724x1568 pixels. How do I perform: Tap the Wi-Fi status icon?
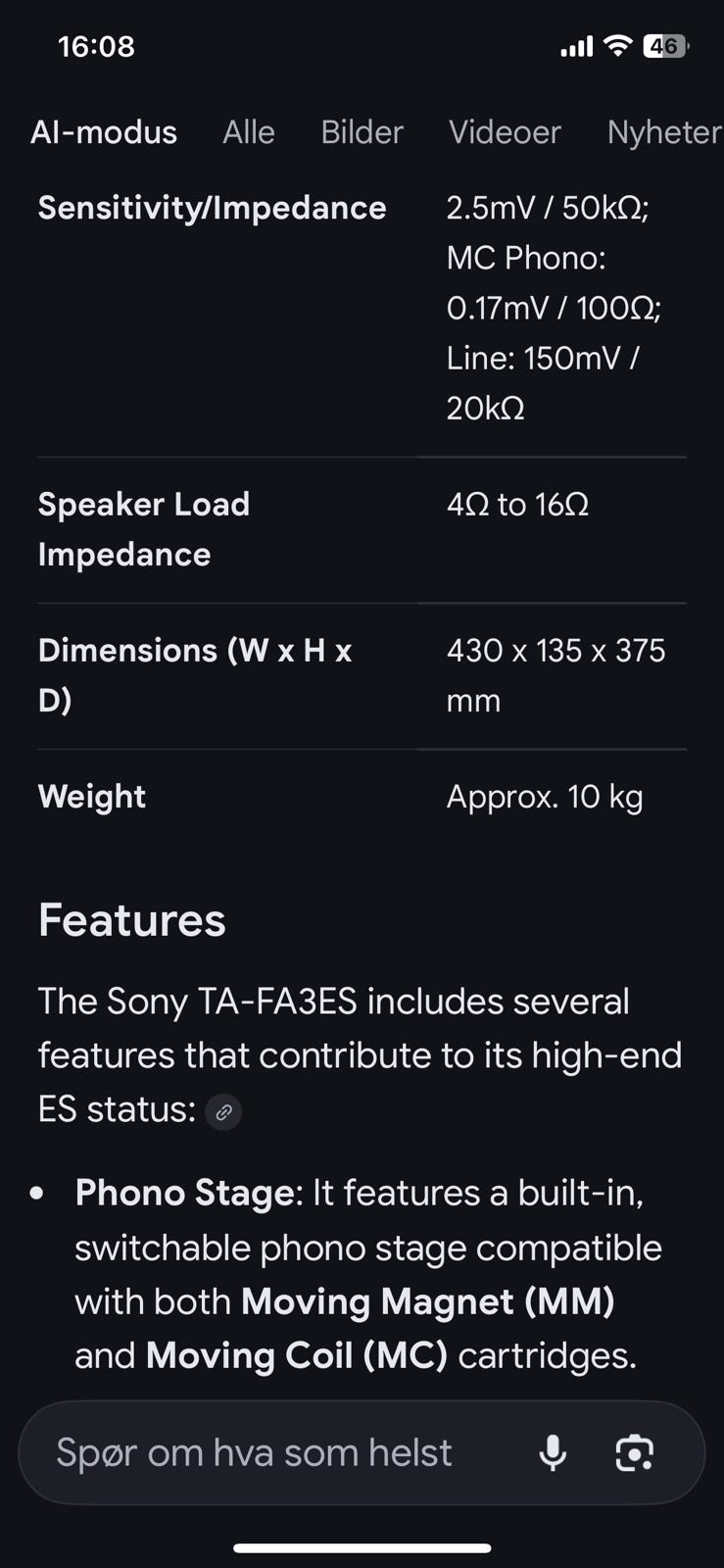[x=617, y=46]
